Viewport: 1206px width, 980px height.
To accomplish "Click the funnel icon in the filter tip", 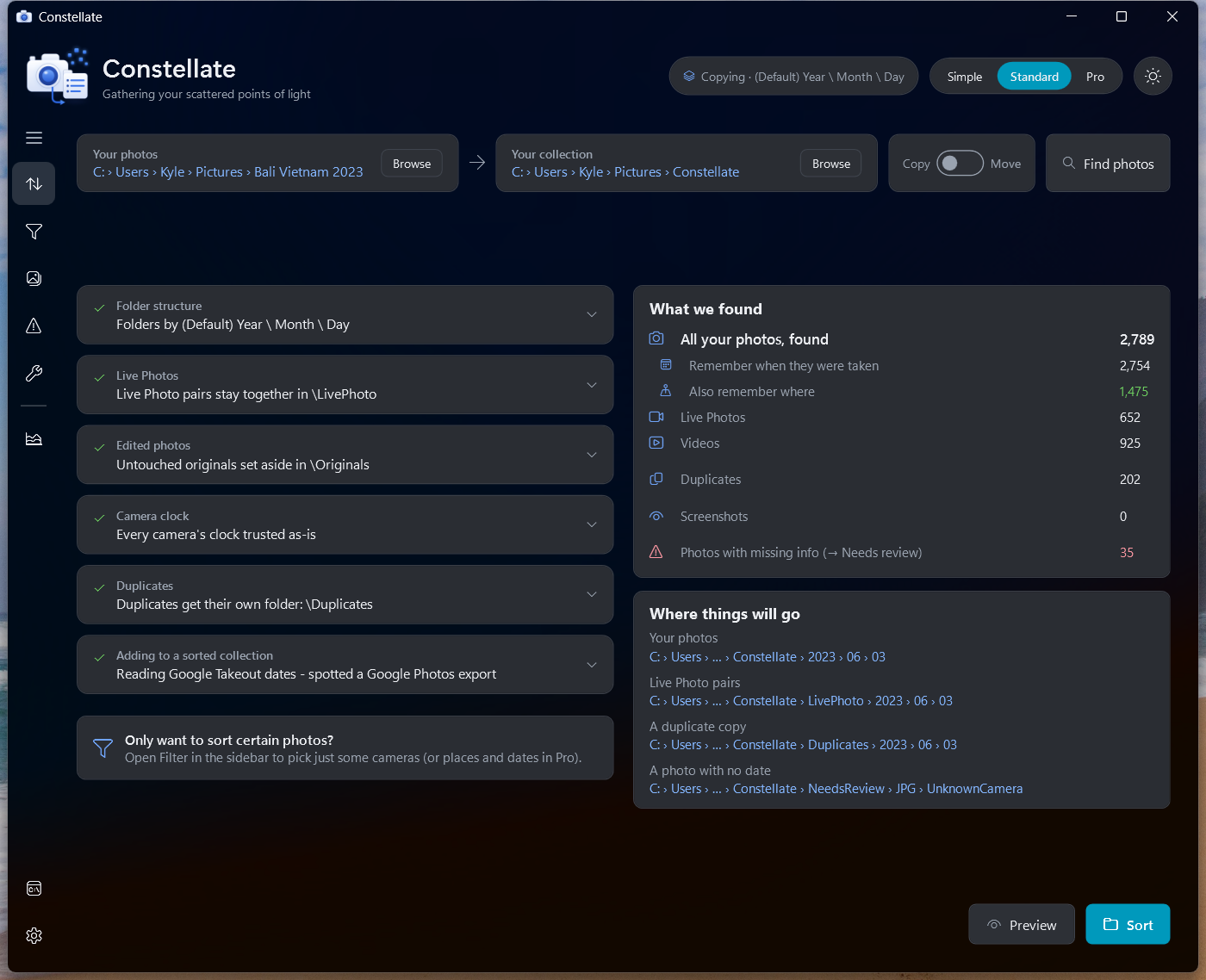I will click(x=103, y=748).
